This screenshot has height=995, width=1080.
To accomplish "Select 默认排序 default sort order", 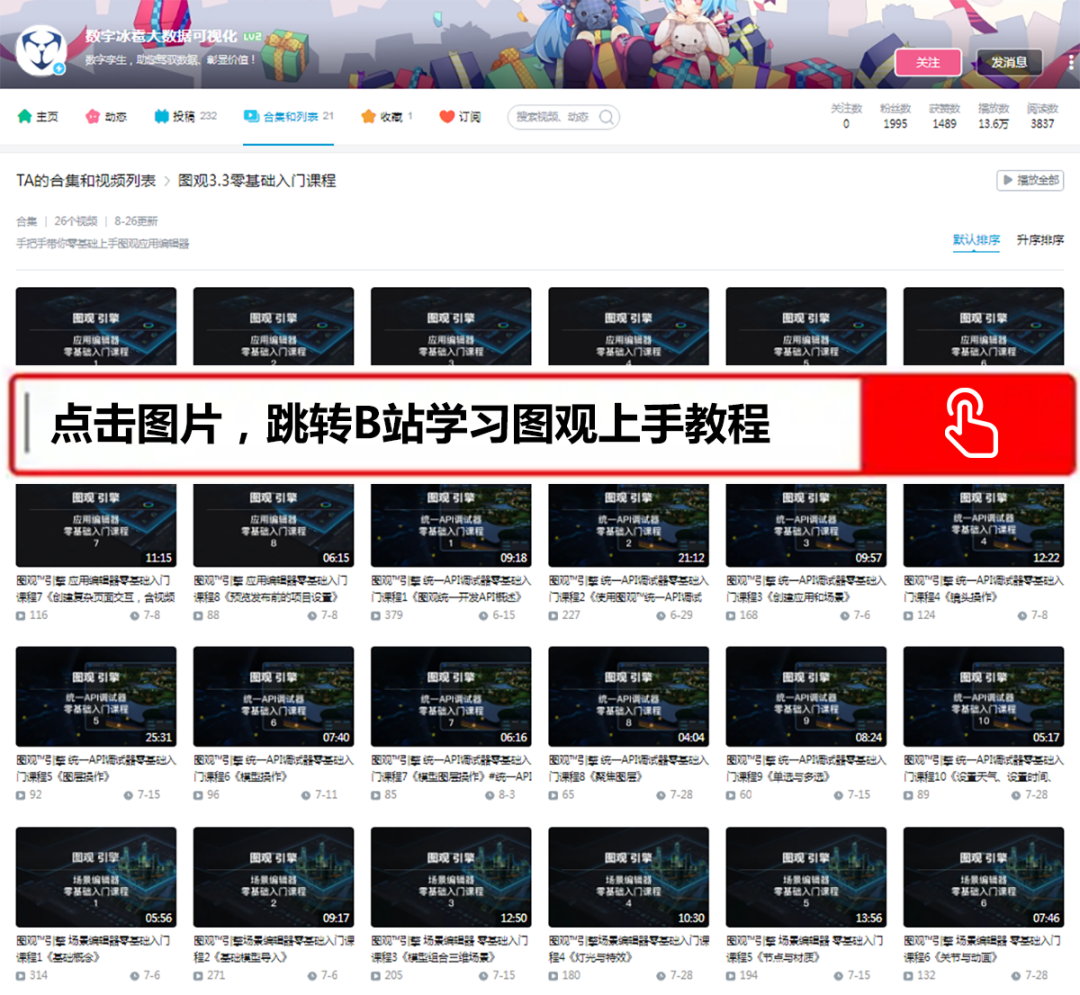I will (976, 240).
